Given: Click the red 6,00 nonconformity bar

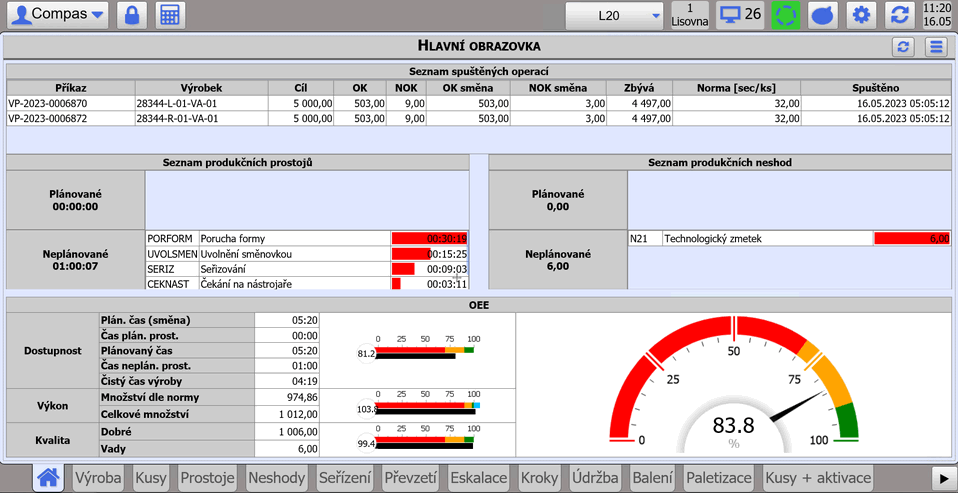Looking at the screenshot, I should pos(912,239).
